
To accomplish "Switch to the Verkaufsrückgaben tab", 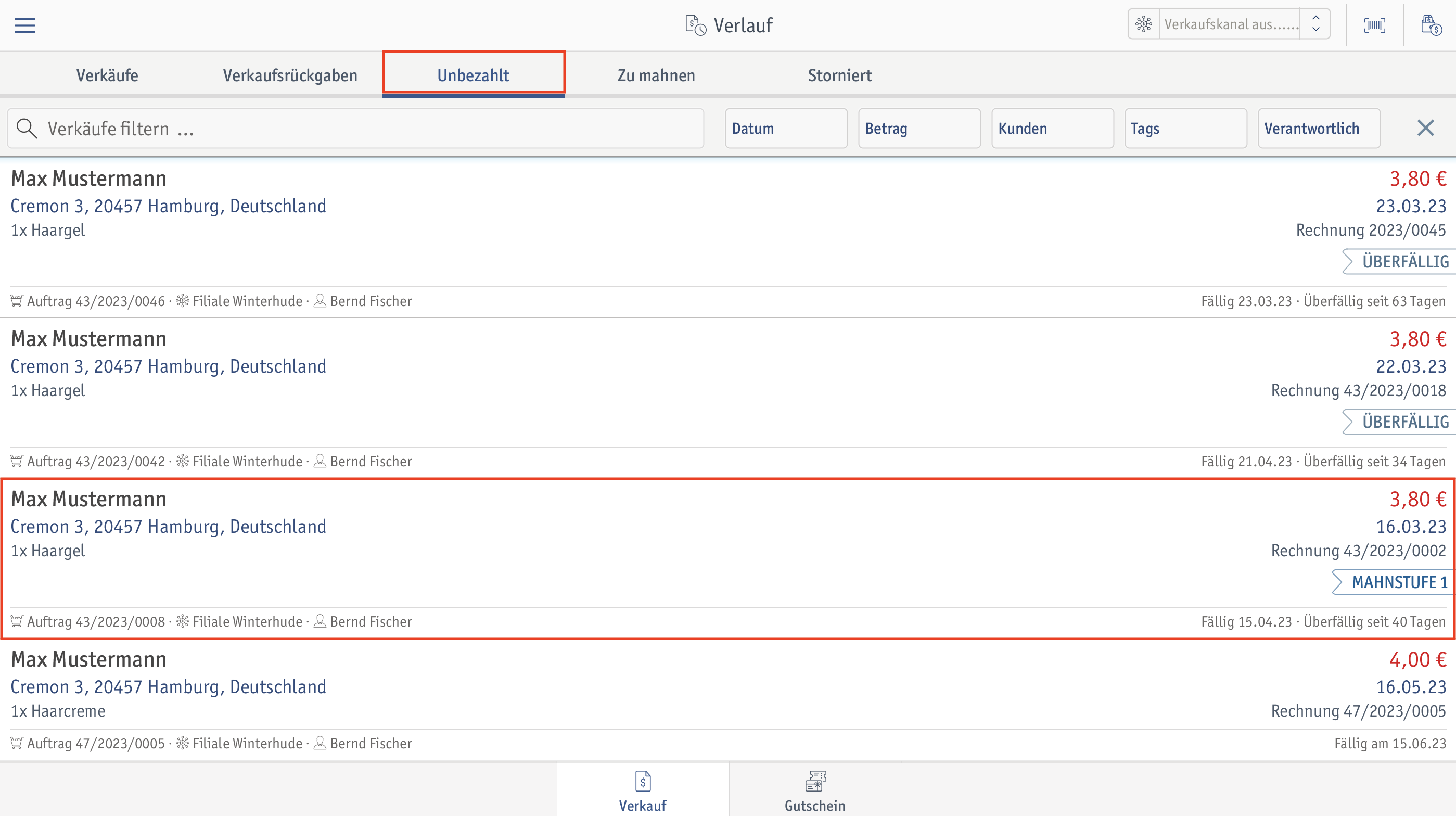I will [290, 75].
